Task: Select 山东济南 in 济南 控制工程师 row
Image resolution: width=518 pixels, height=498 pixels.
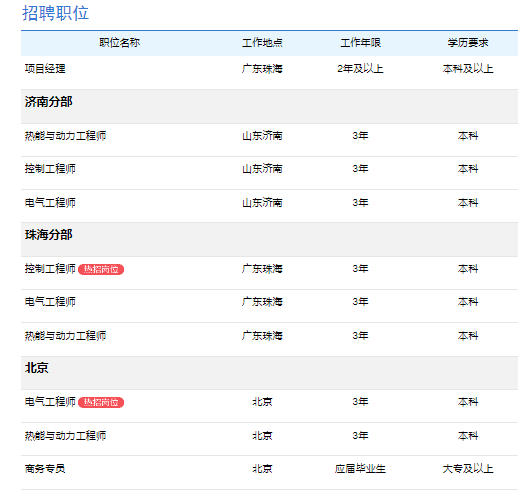Action: (x=262, y=169)
